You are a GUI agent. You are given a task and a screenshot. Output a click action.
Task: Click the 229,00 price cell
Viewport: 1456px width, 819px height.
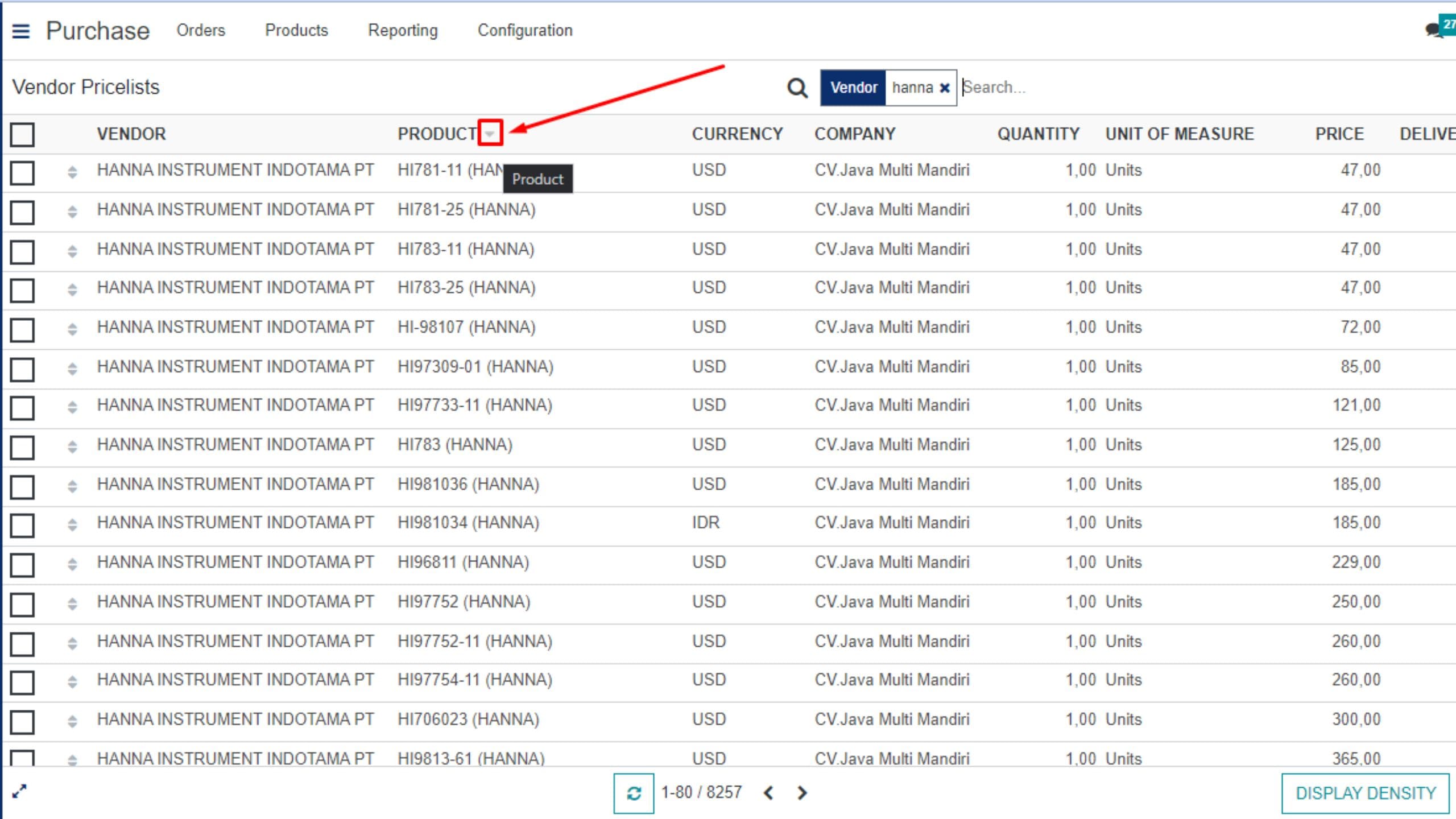tap(1356, 562)
